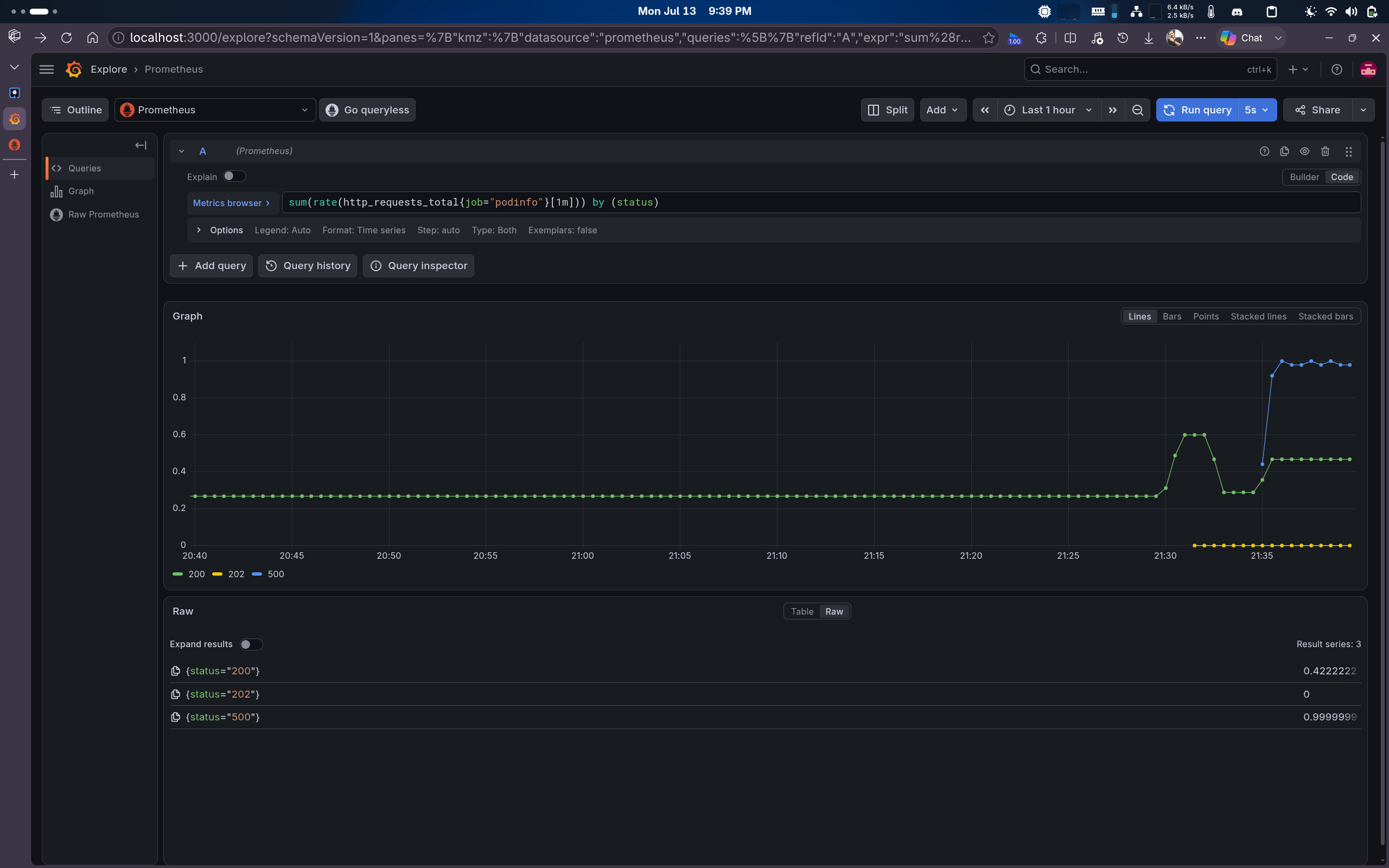Open the volume system tray icon

click(x=1351, y=11)
